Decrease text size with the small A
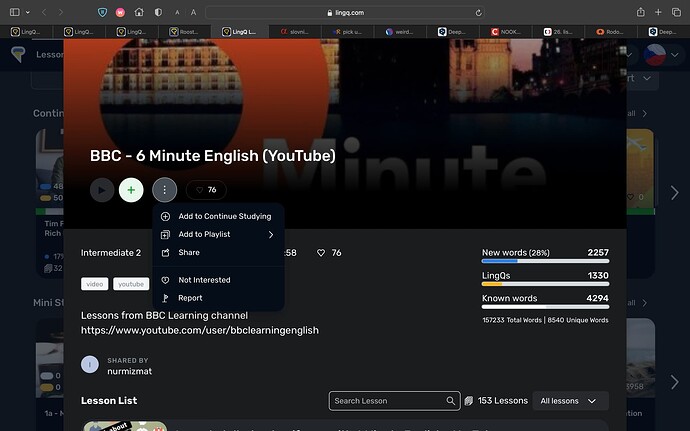Screen dimensions: 690x431 (177, 13)
